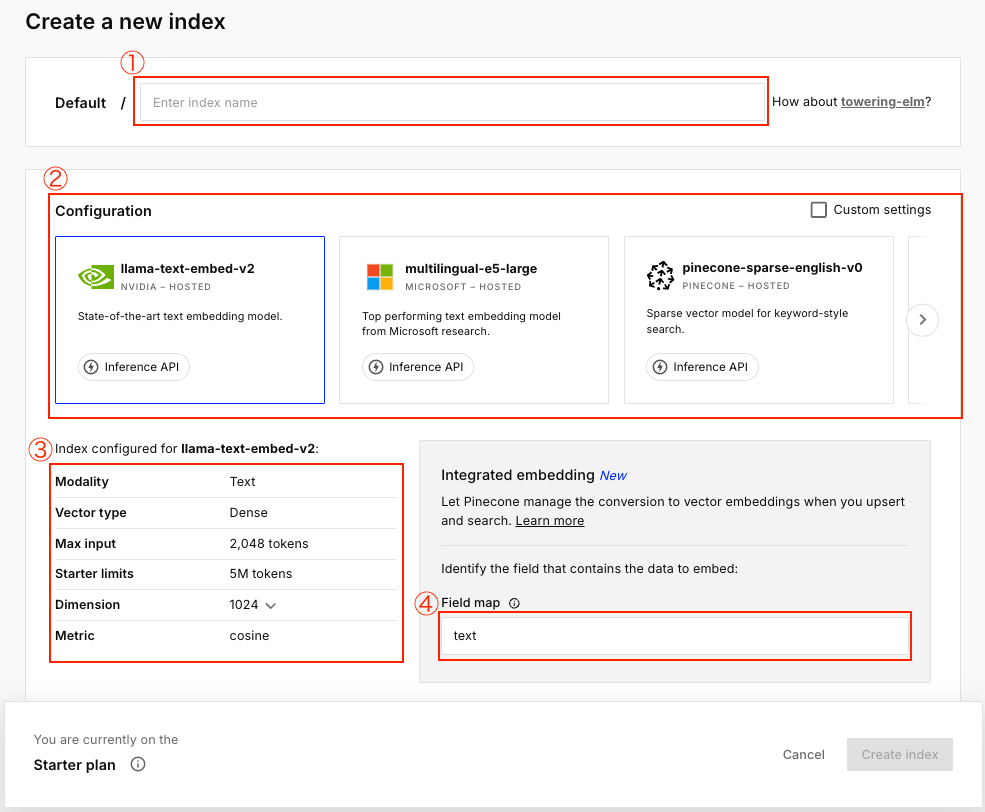
Task: Open the Dimension 1024 dropdown
Action: pos(252,605)
